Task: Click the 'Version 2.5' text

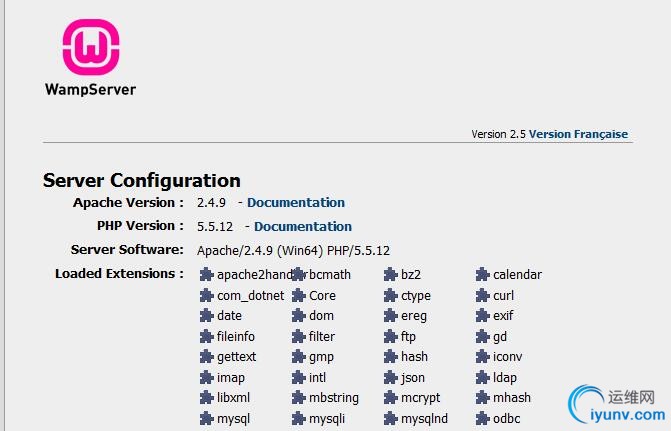Action: click(499, 134)
